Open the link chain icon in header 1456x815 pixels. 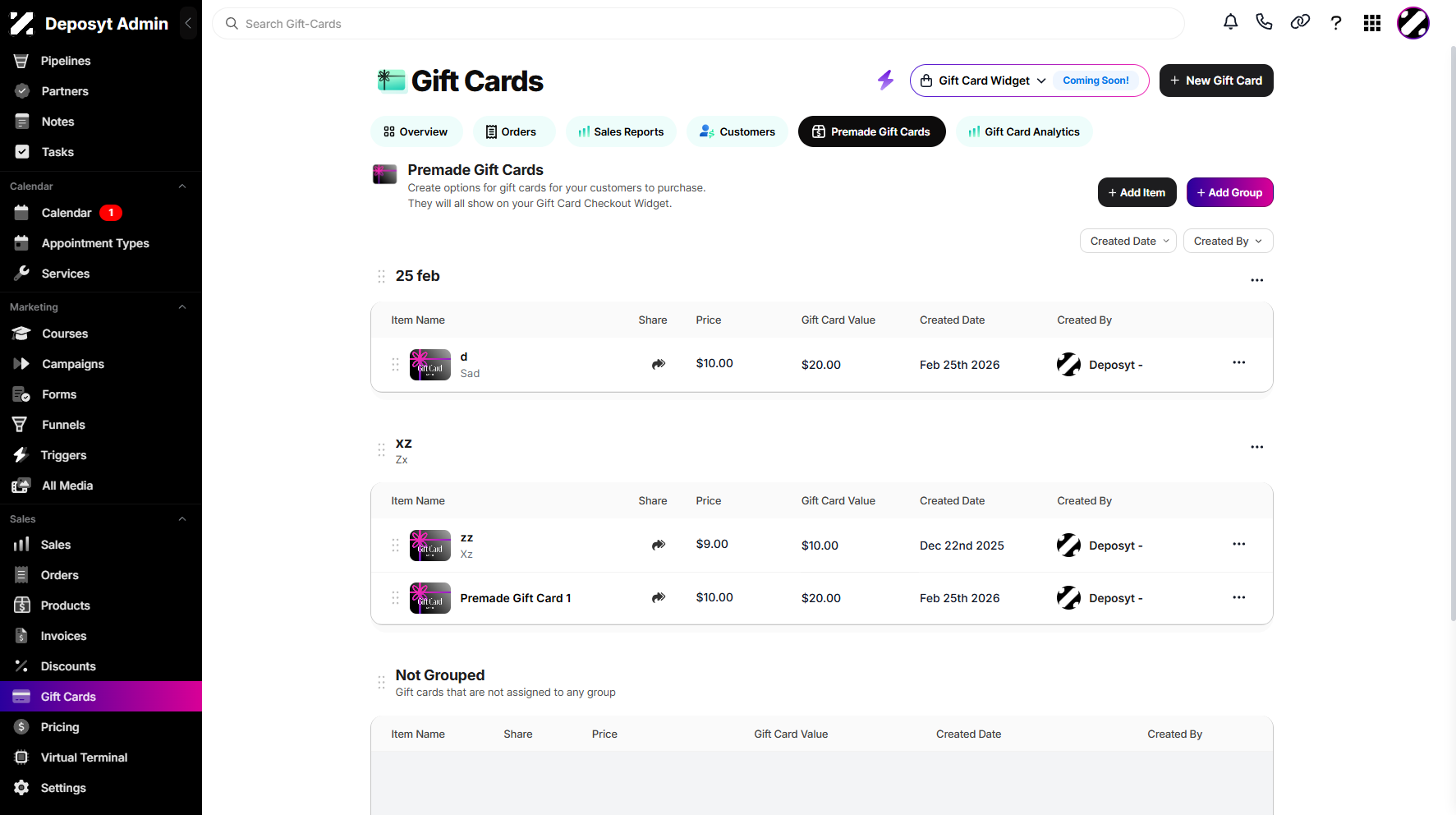click(1300, 22)
